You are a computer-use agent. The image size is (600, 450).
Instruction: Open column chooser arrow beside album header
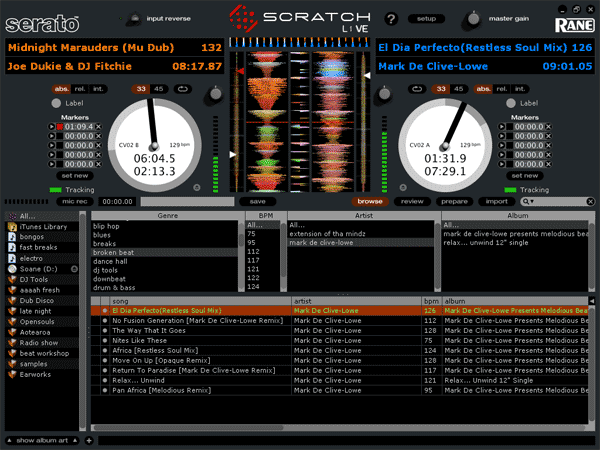pyautogui.click(x=592, y=301)
